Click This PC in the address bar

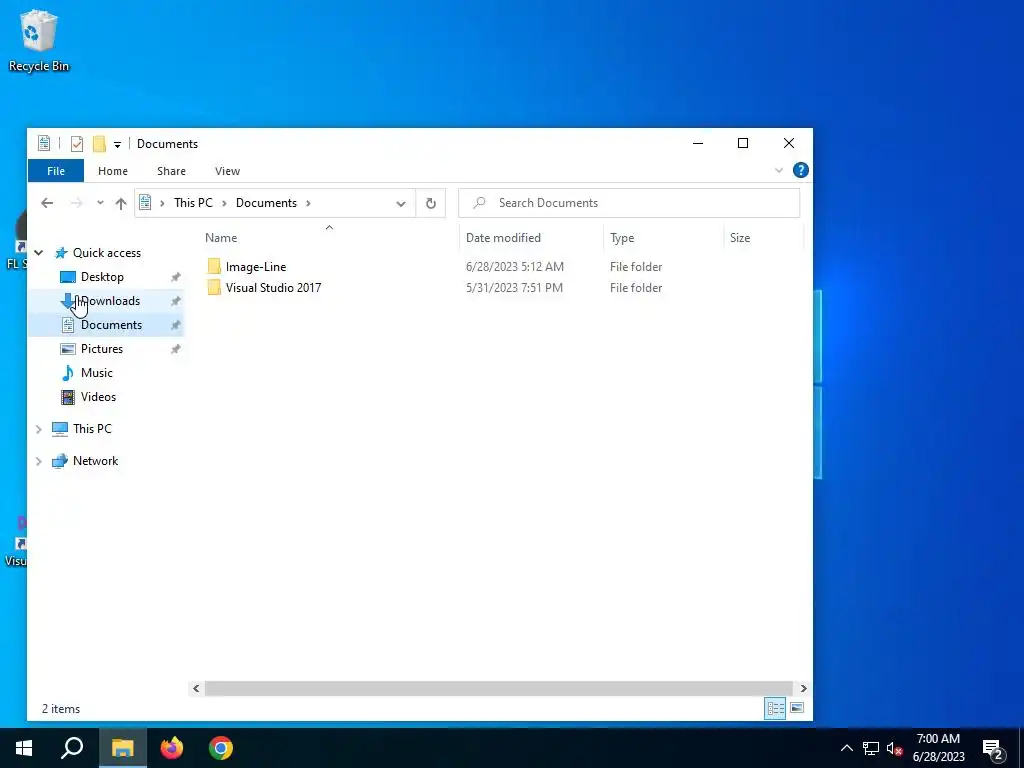pyautogui.click(x=193, y=203)
